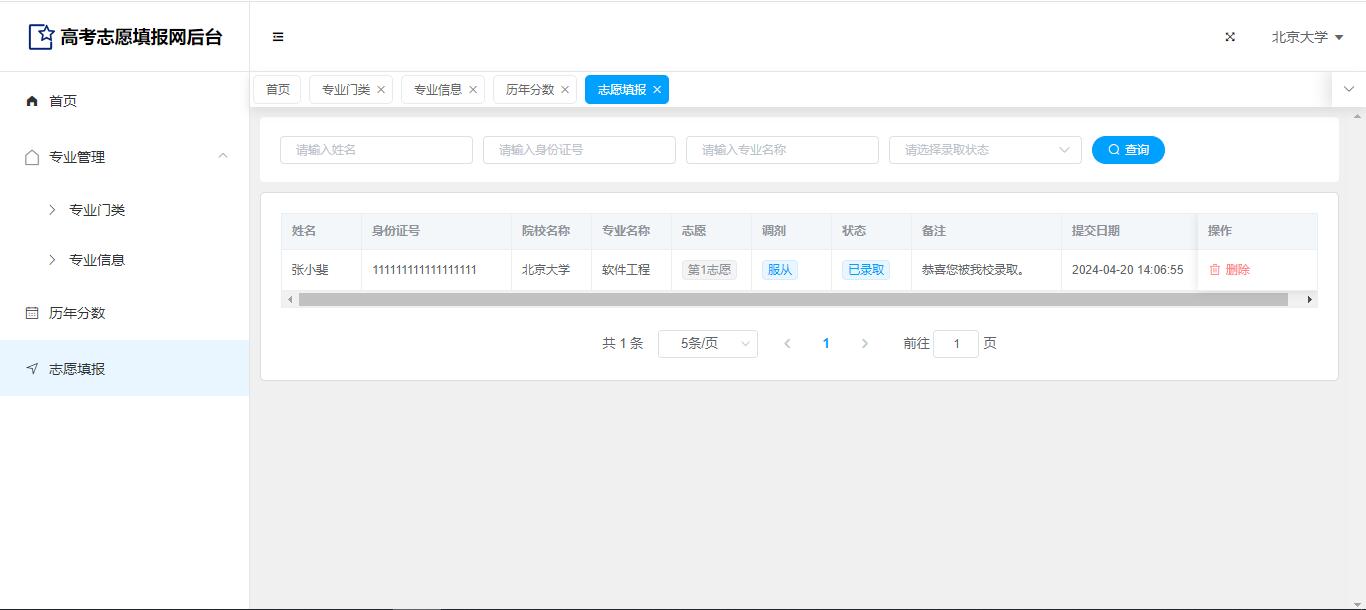This screenshot has height=610, width=1366.
Task: Delete the 张小斐 record
Action: [x=1229, y=270]
